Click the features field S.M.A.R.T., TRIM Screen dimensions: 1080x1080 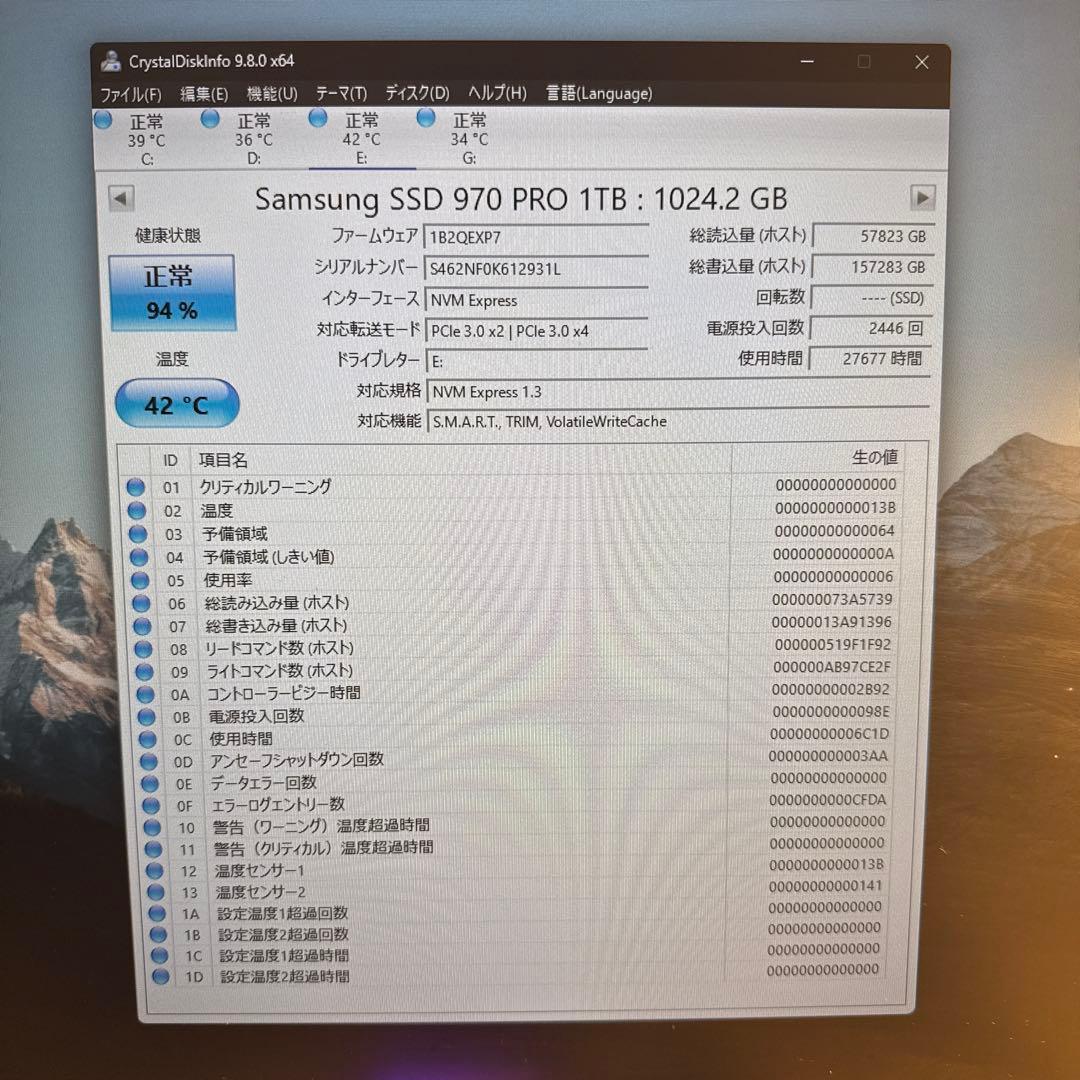[678, 422]
